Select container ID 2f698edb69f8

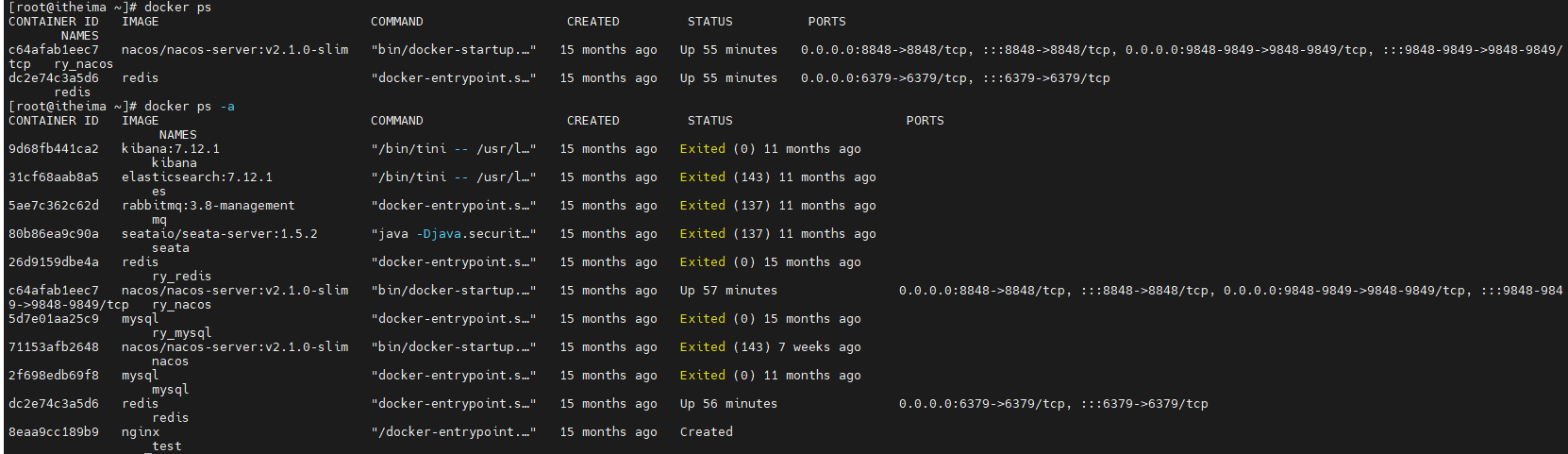point(54,376)
